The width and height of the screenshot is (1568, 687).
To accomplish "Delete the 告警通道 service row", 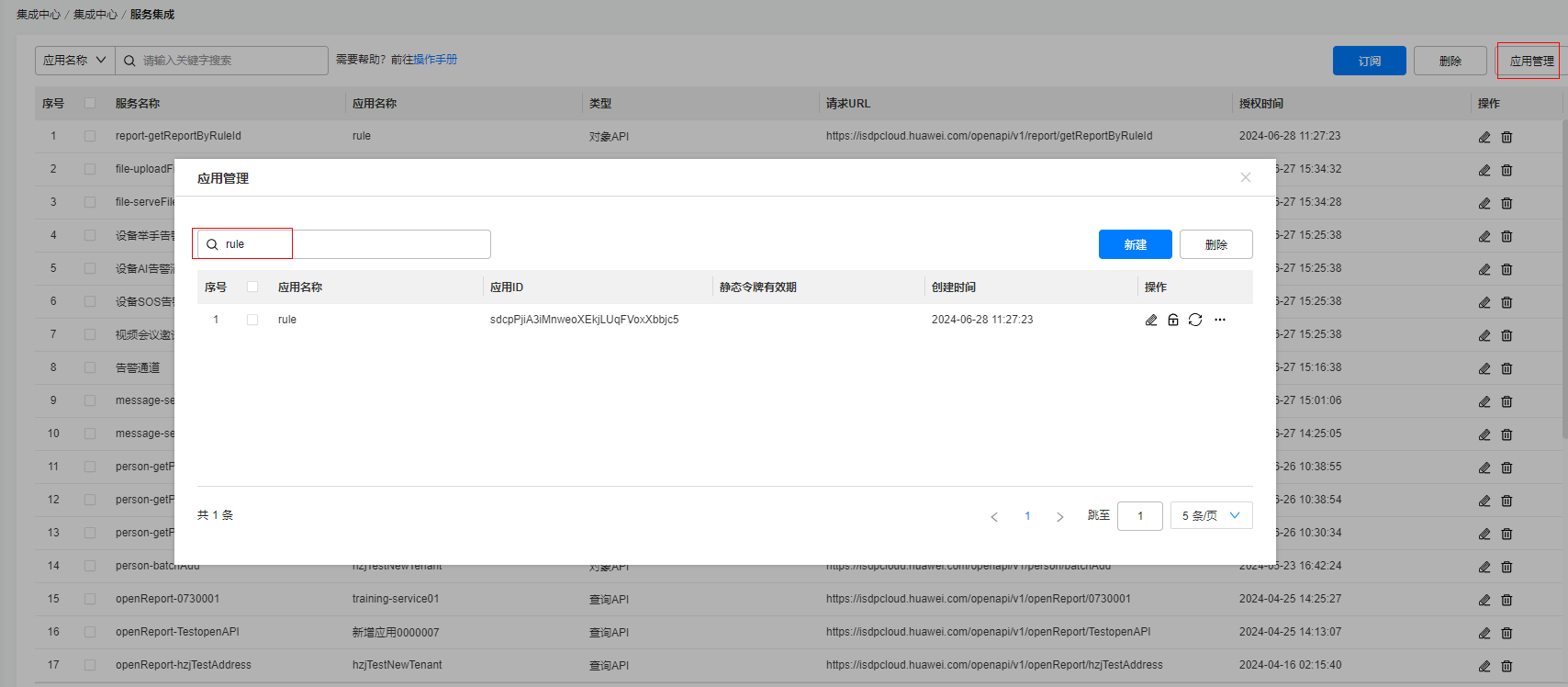I will [1506, 368].
